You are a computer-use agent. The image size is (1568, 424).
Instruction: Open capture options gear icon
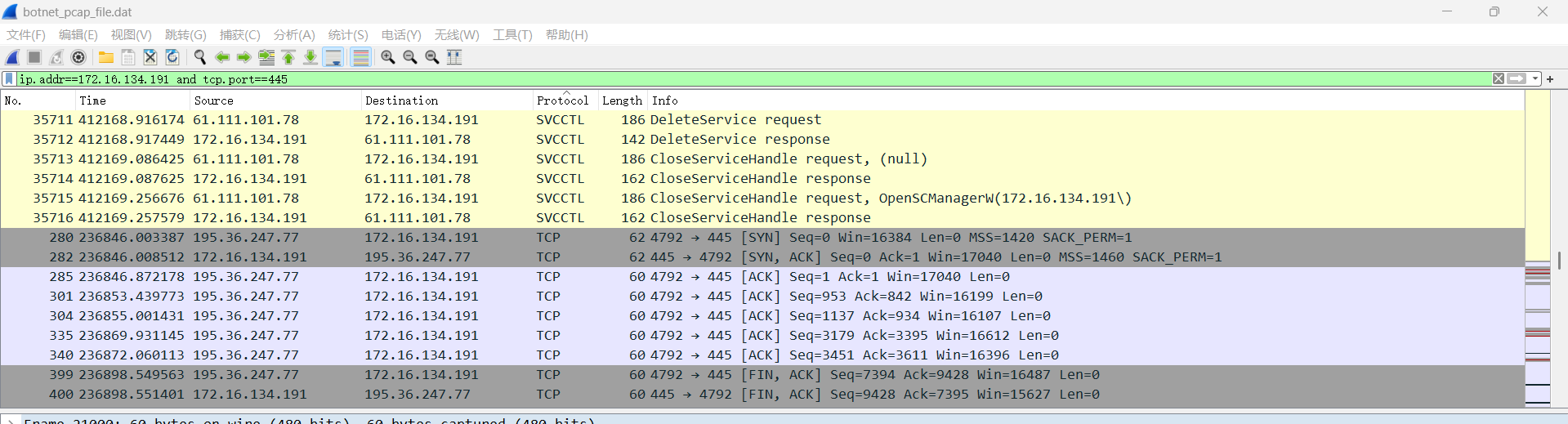(x=78, y=57)
